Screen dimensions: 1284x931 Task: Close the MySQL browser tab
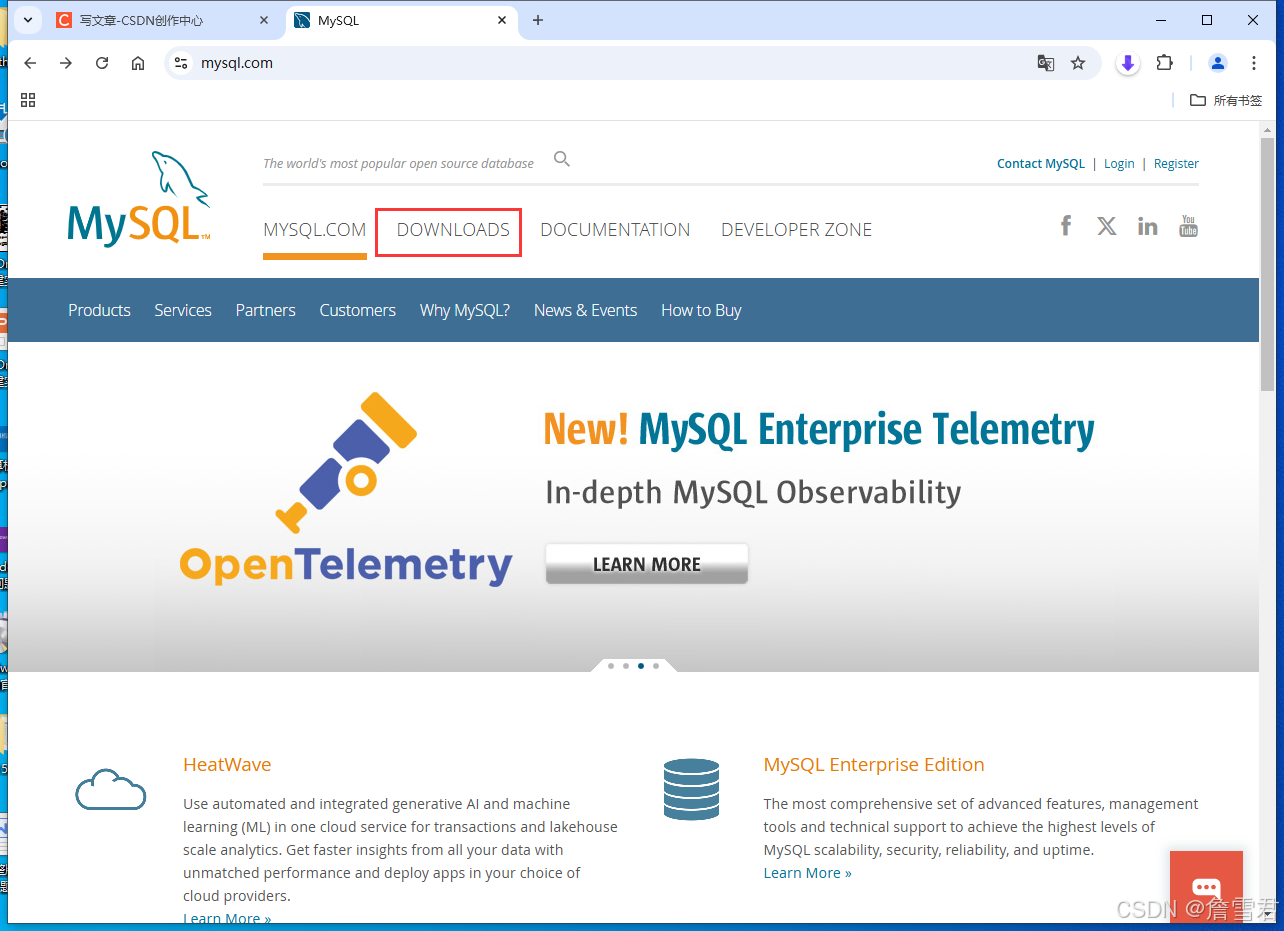coord(500,20)
